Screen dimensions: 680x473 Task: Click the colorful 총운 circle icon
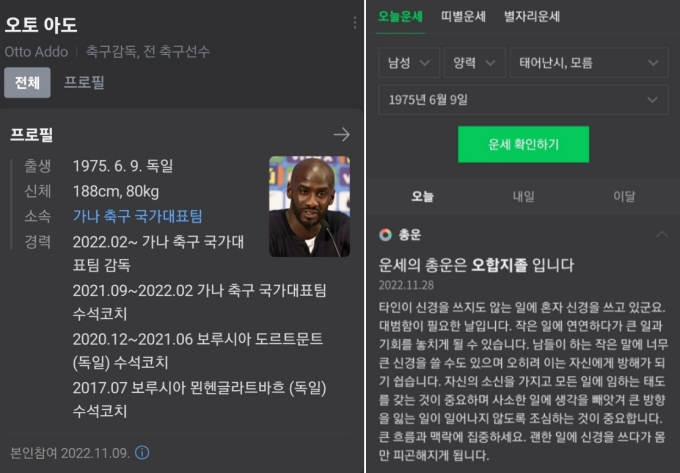[x=385, y=235]
